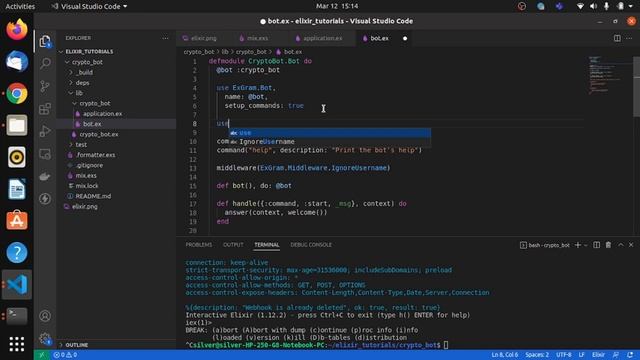This screenshot has height=360, width=640.
Task: Open the Explorer view in activity bar
Action: 45,41
